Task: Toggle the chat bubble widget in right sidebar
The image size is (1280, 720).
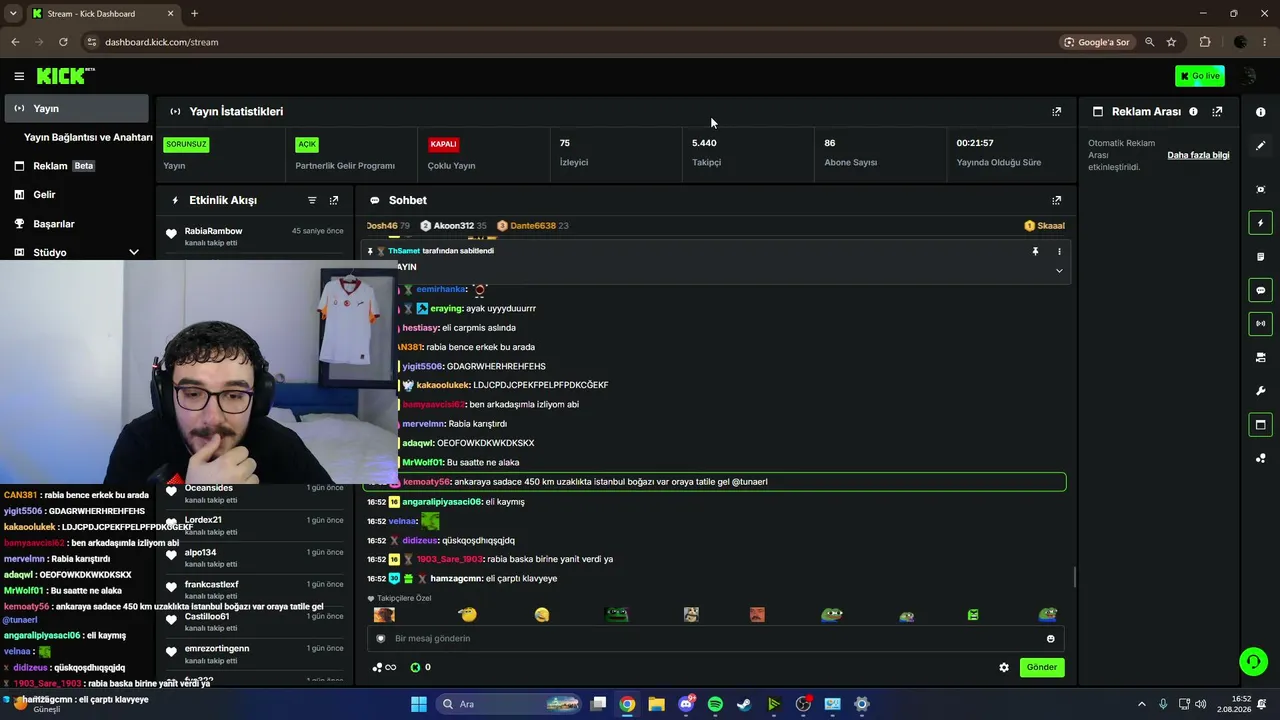Action: 1260,290
